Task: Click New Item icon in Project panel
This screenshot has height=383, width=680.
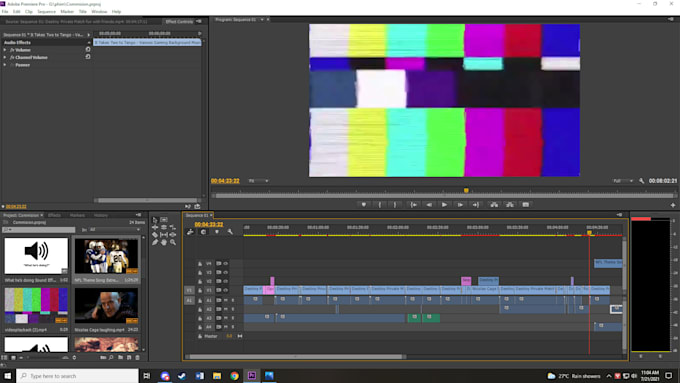Action: point(129,357)
